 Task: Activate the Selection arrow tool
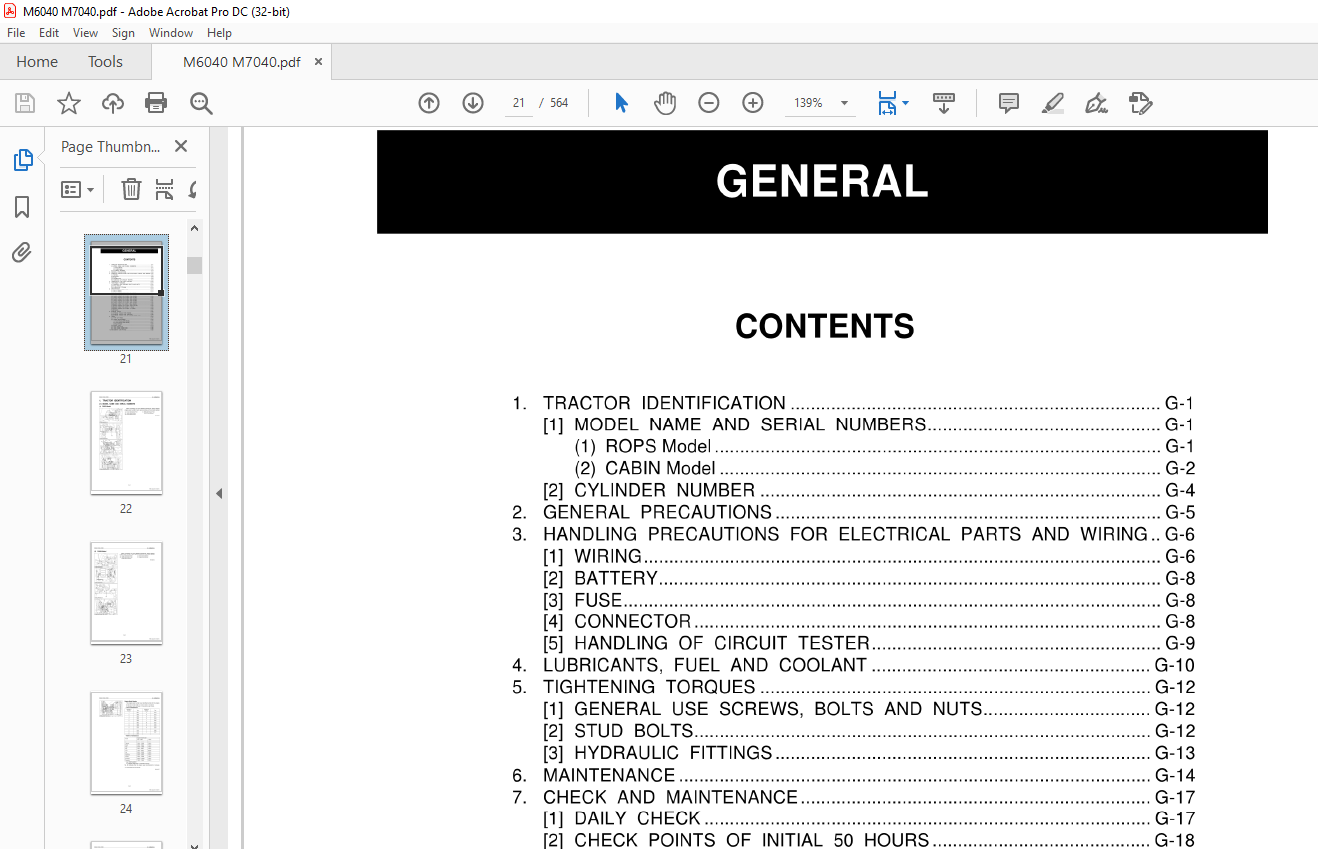coord(621,103)
